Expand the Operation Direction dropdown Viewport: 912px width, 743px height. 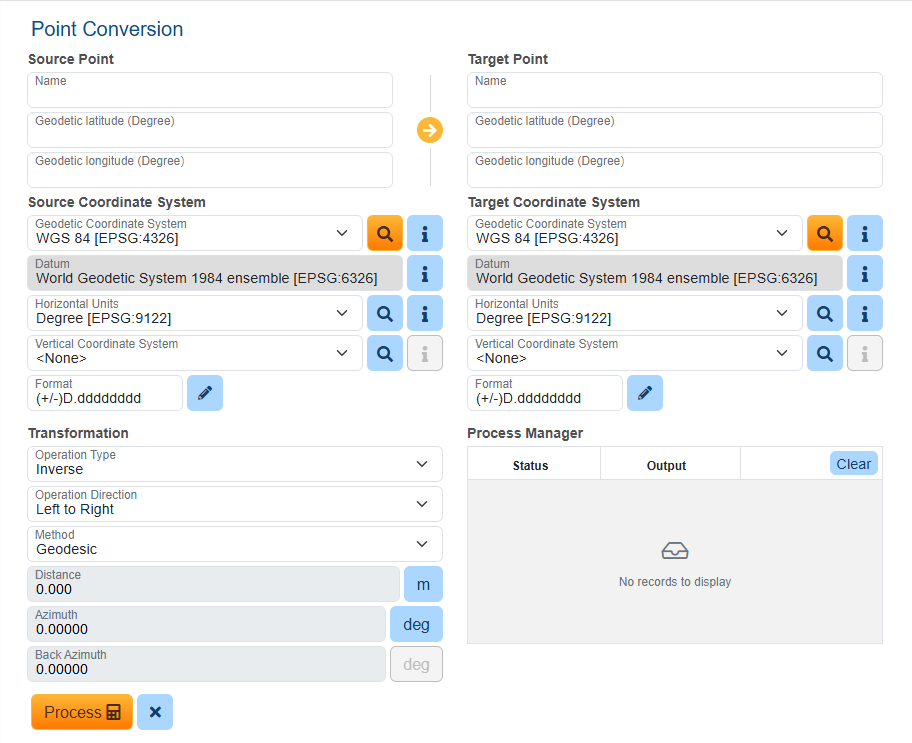pos(235,504)
